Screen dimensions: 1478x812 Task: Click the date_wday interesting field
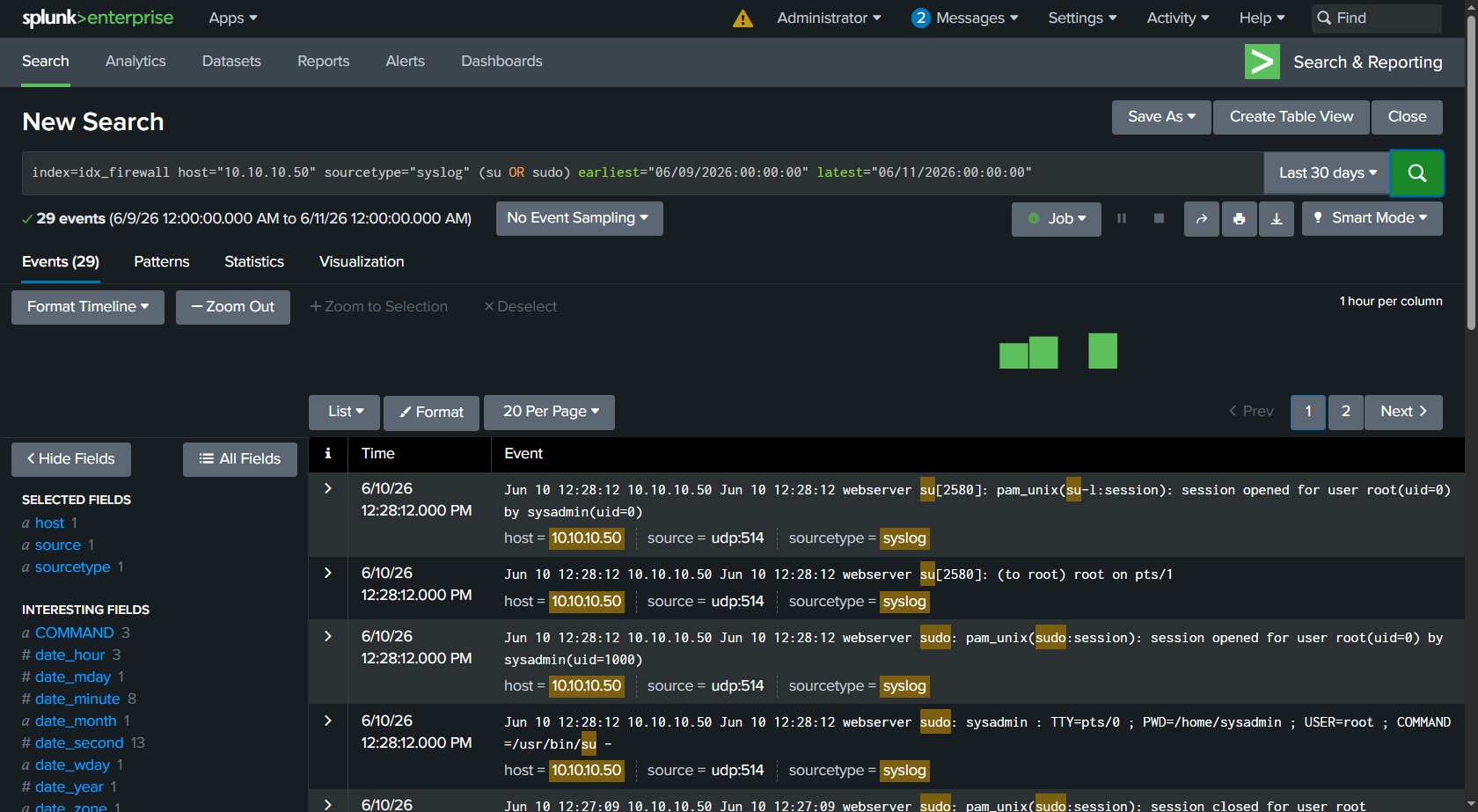pos(72,765)
